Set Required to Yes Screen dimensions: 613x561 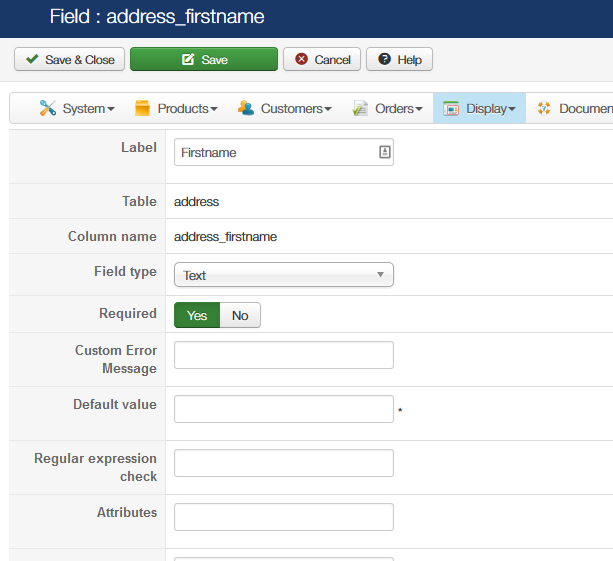click(x=197, y=315)
